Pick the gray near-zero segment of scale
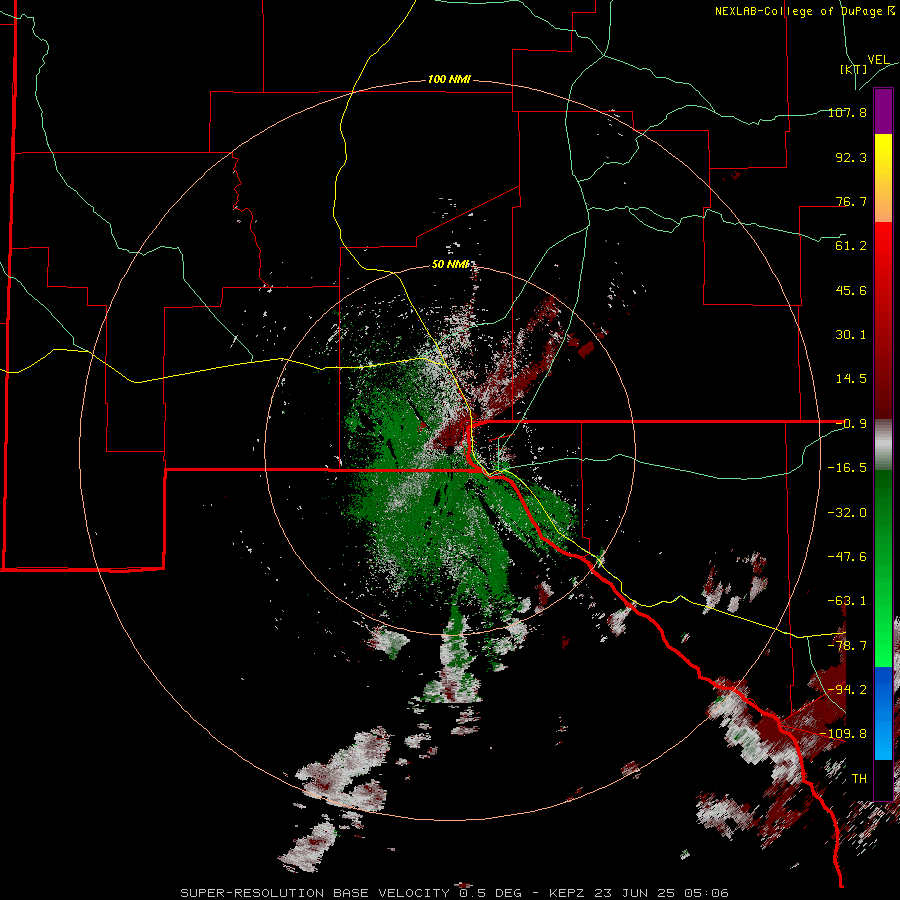Viewport: 900px width, 900px height. pyautogui.click(x=883, y=445)
